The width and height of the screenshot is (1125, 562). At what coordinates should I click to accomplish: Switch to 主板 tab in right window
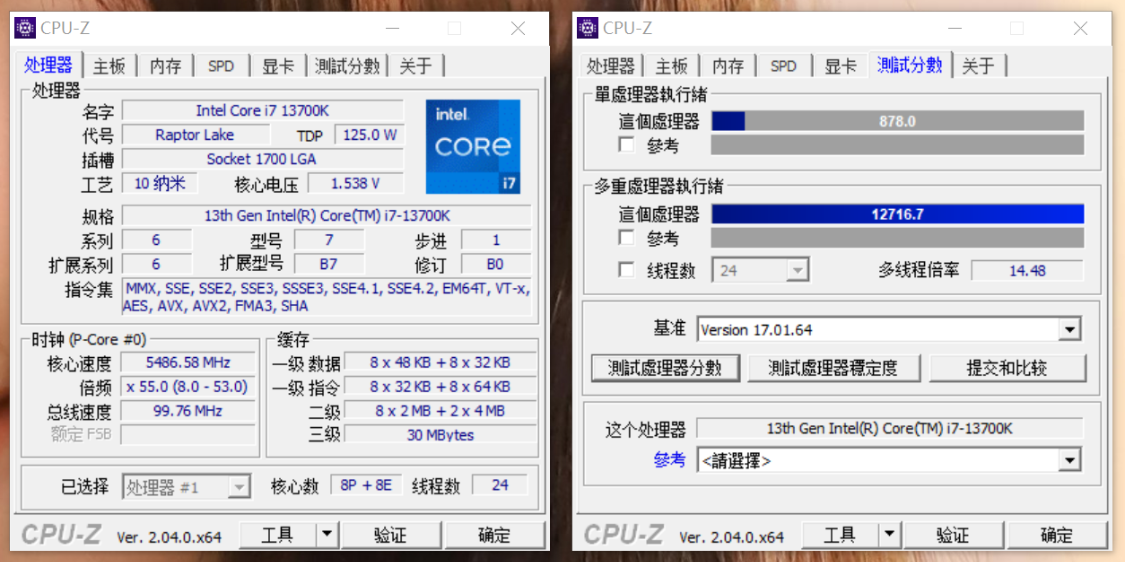pyautogui.click(x=672, y=67)
